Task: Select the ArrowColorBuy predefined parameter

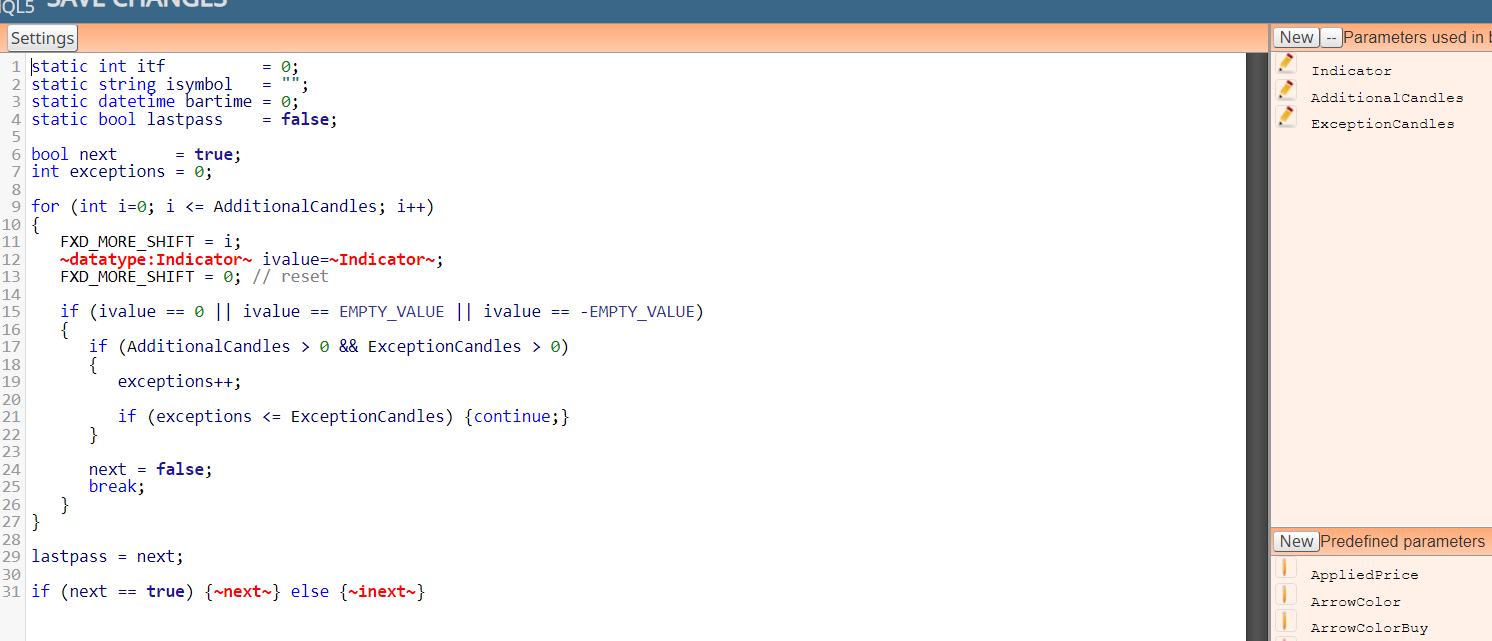Action: (x=1369, y=628)
